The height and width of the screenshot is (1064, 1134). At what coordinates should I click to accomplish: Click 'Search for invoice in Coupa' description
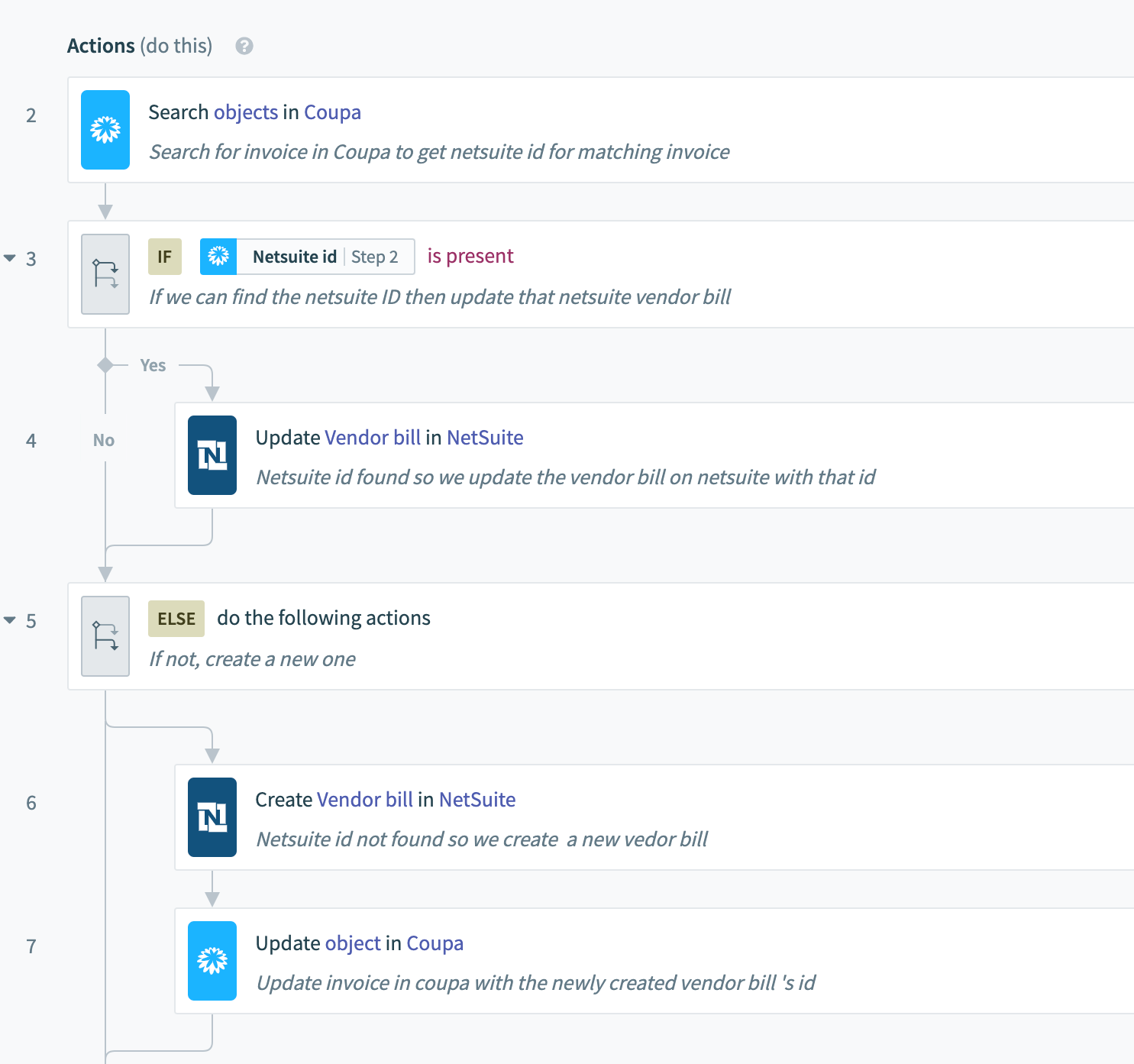pyautogui.click(x=439, y=152)
